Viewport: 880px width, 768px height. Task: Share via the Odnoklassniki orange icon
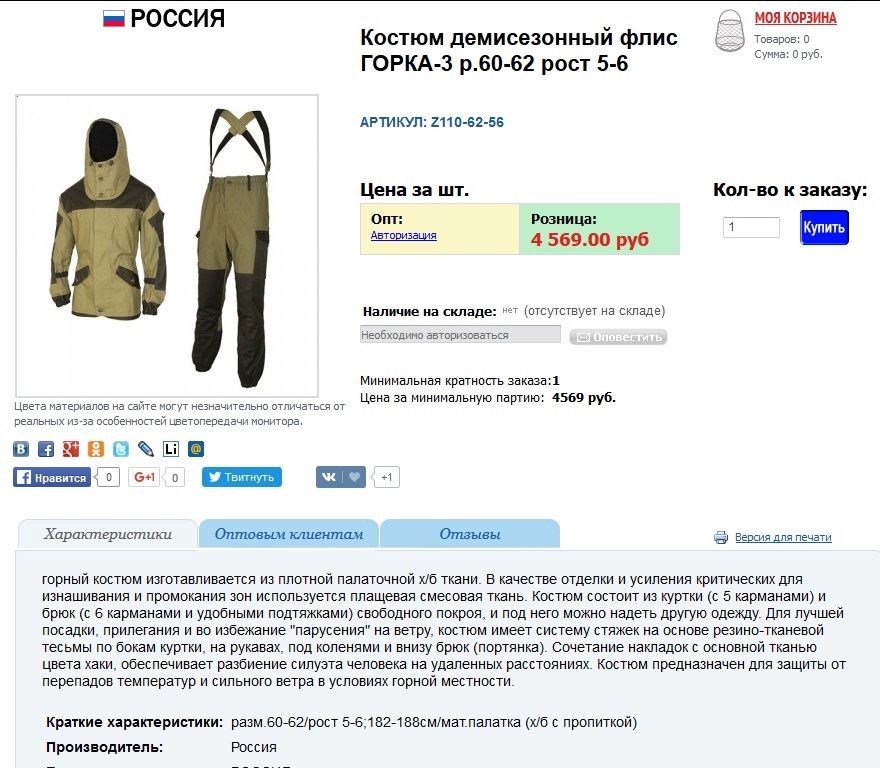click(95, 449)
